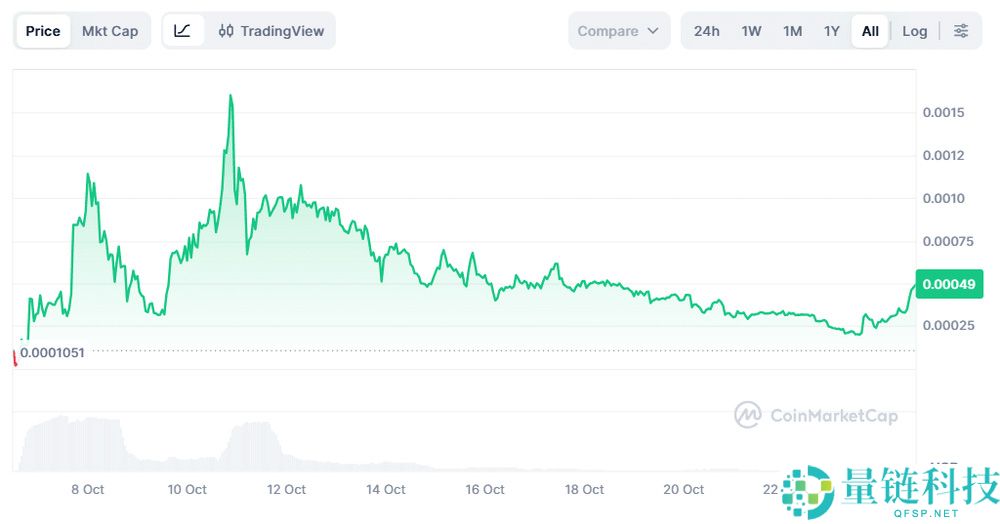This screenshot has height=524, width=1000.
Task: Select the line chart icon
Action: [x=182, y=31]
